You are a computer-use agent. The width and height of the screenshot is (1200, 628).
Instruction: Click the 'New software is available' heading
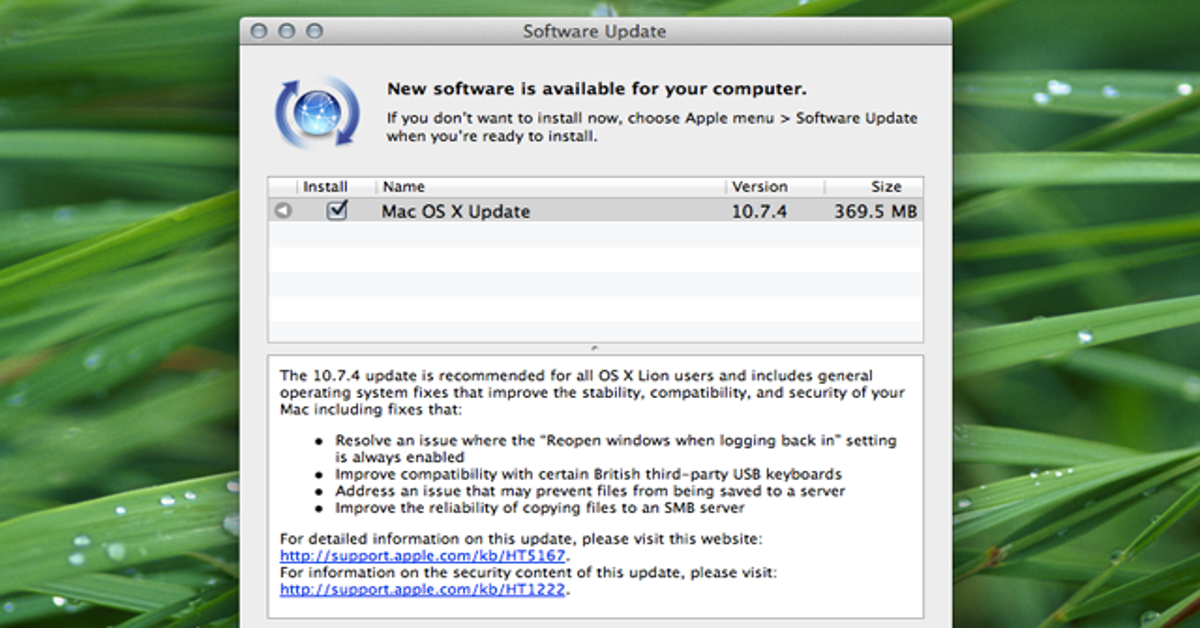point(597,89)
